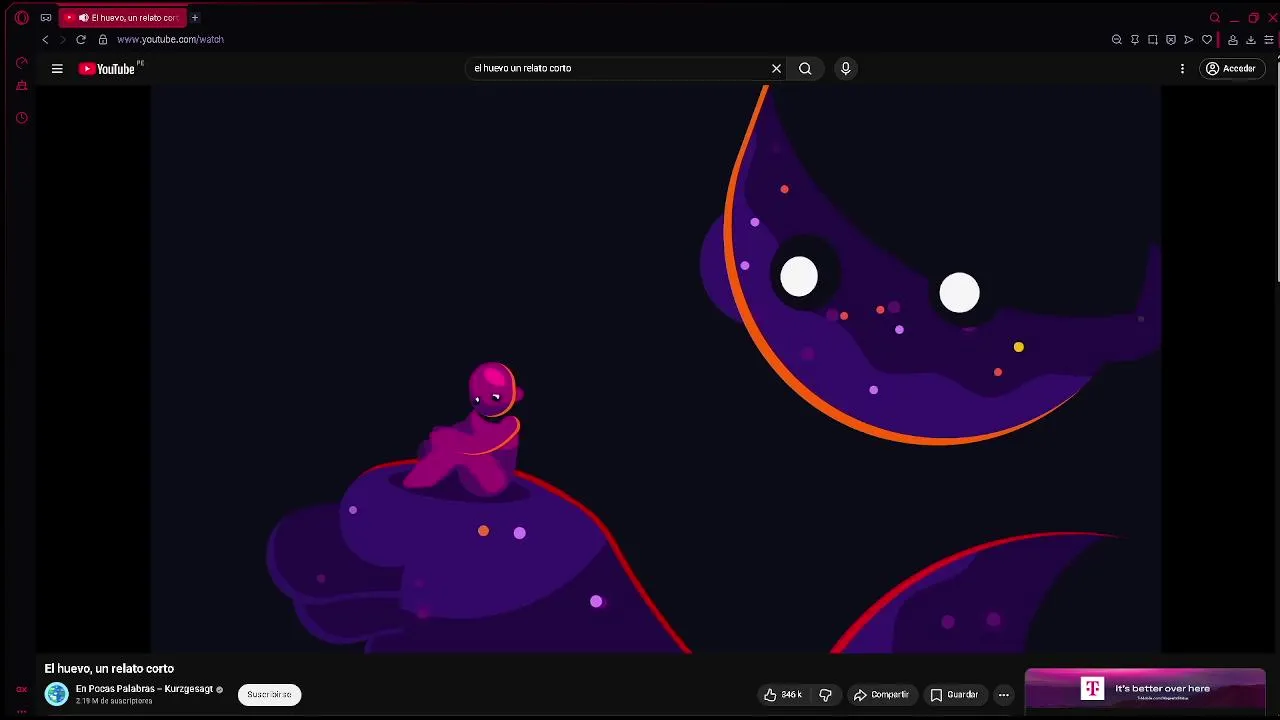The height and width of the screenshot is (720, 1280).
Task: Share video via Compartir button
Action: click(x=881, y=695)
